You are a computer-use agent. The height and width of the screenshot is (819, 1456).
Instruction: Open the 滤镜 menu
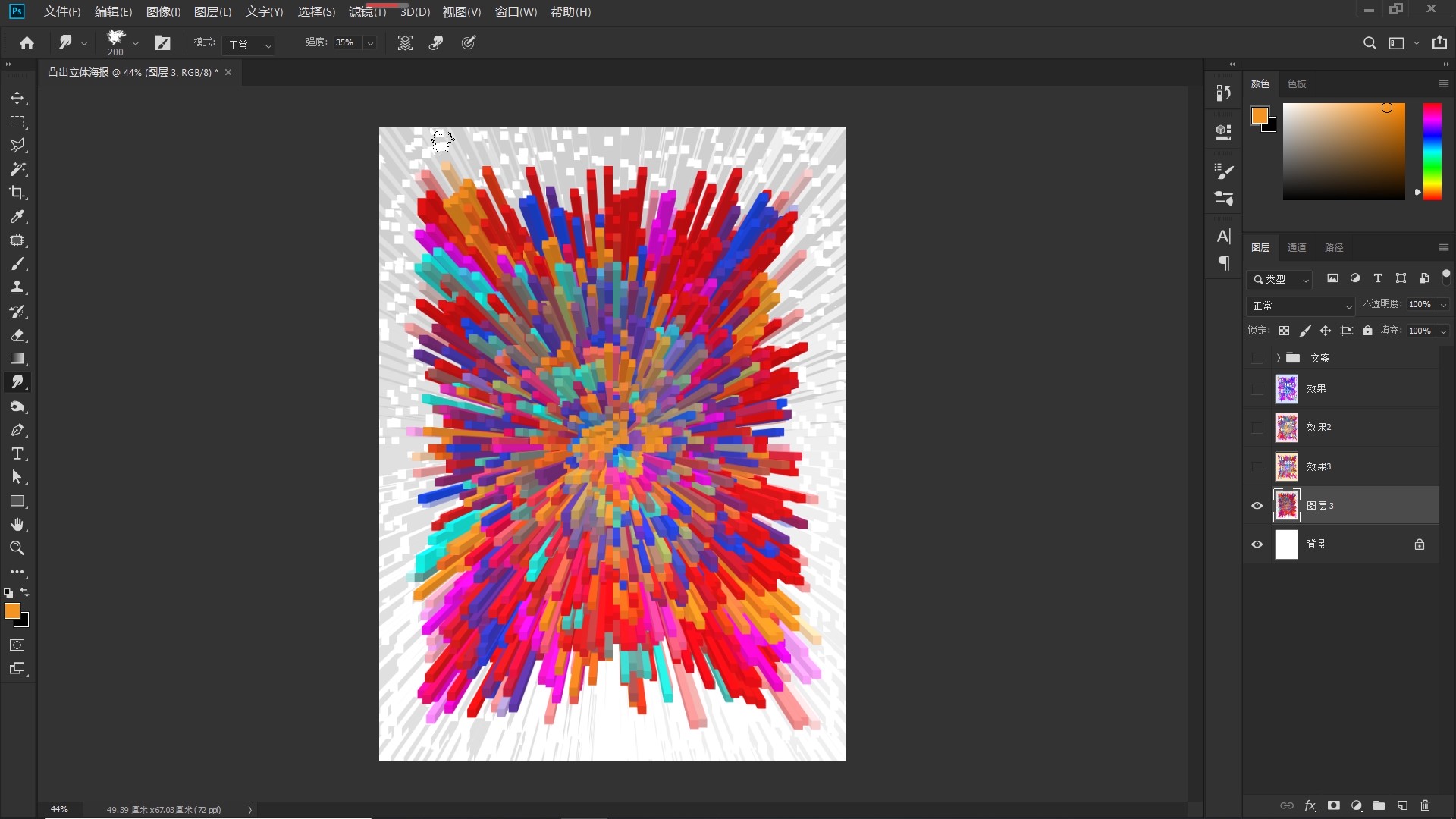tap(367, 12)
